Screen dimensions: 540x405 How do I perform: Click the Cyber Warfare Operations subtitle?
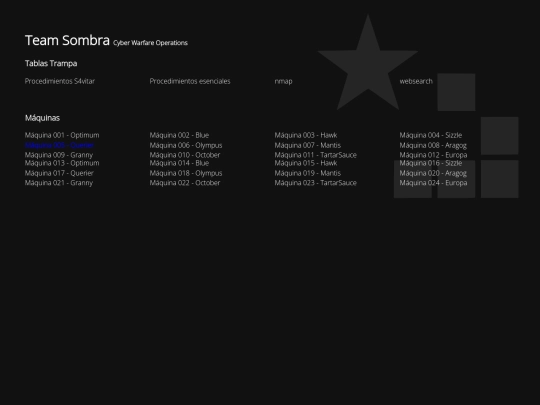point(150,43)
